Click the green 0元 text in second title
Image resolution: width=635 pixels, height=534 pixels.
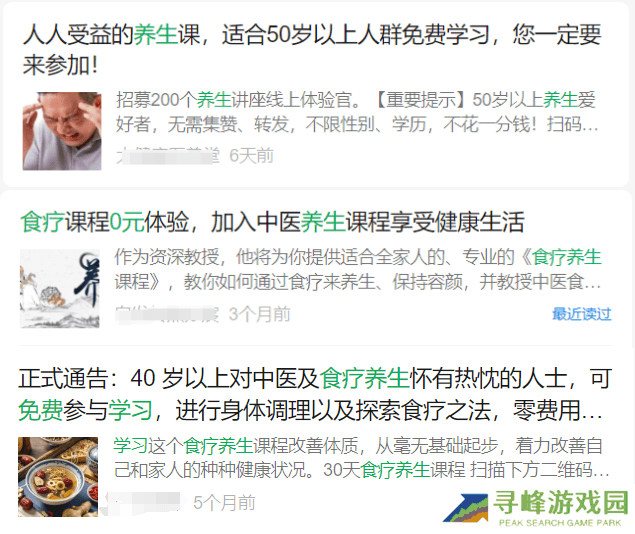127,222
